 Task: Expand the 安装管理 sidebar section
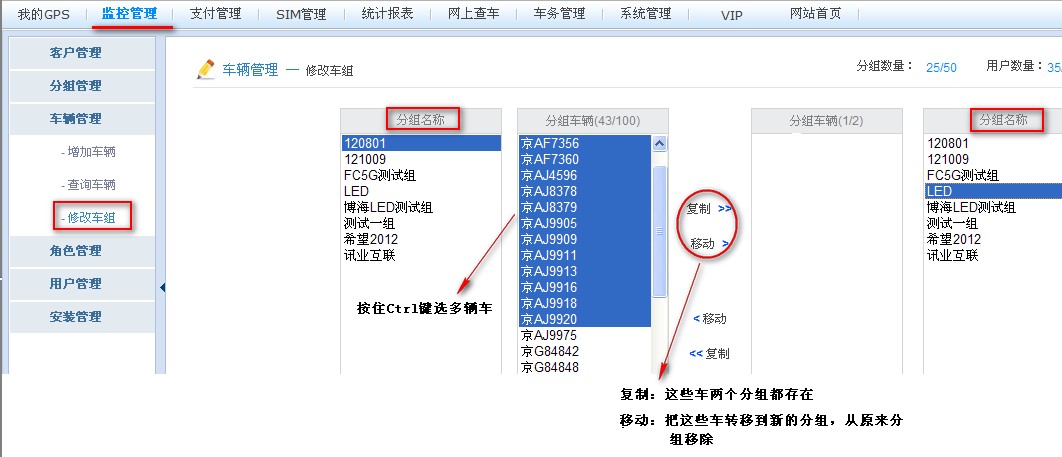click(x=76, y=316)
